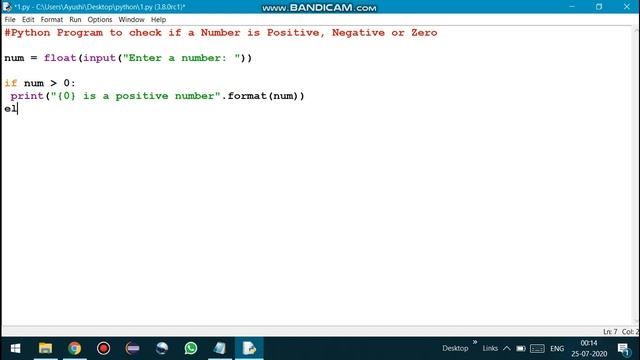Place cursor in 'num = float(input' line
The width and height of the screenshot is (640, 360).
tap(128, 58)
